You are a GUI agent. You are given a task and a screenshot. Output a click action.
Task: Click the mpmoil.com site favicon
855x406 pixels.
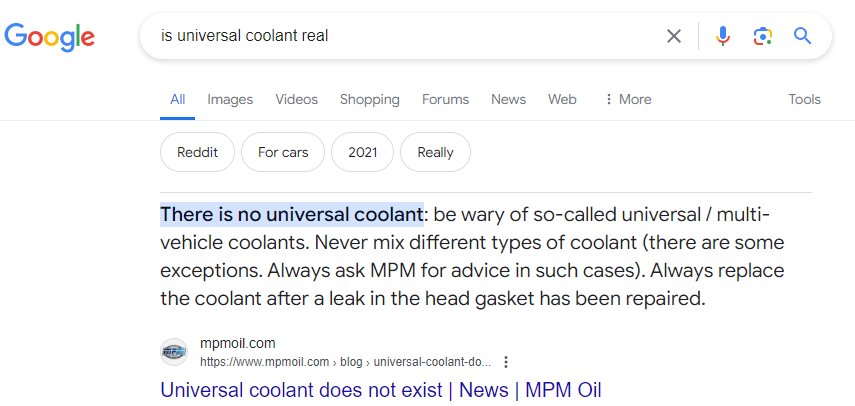click(x=174, y=352)
